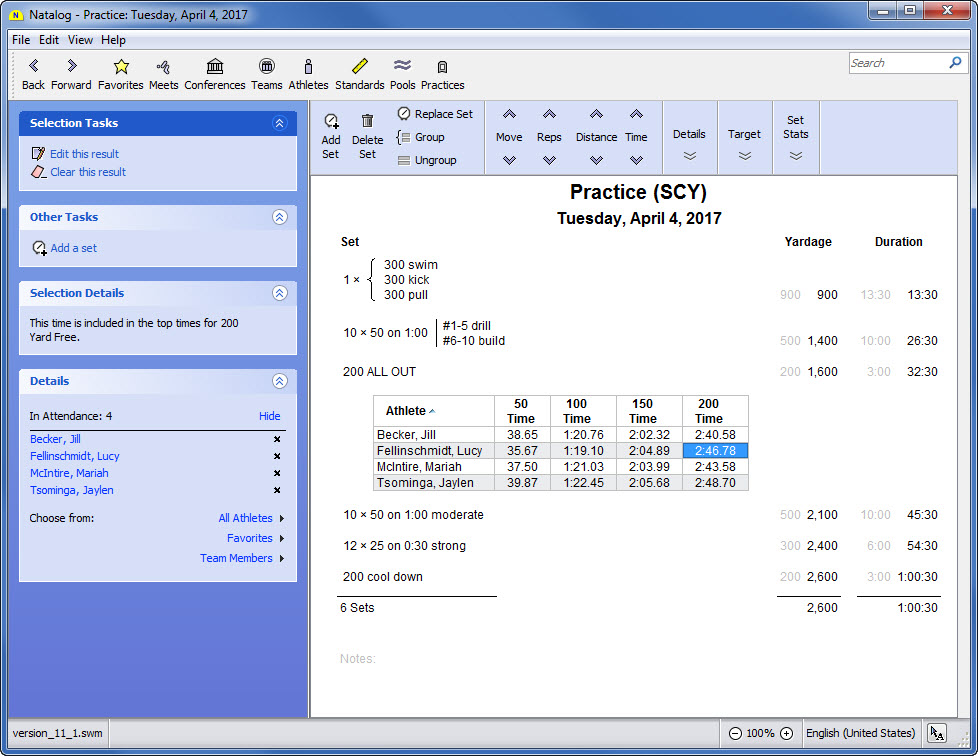Click the Add Set icon
Viewport: 978px width, 756px height.
click(331, 121)
